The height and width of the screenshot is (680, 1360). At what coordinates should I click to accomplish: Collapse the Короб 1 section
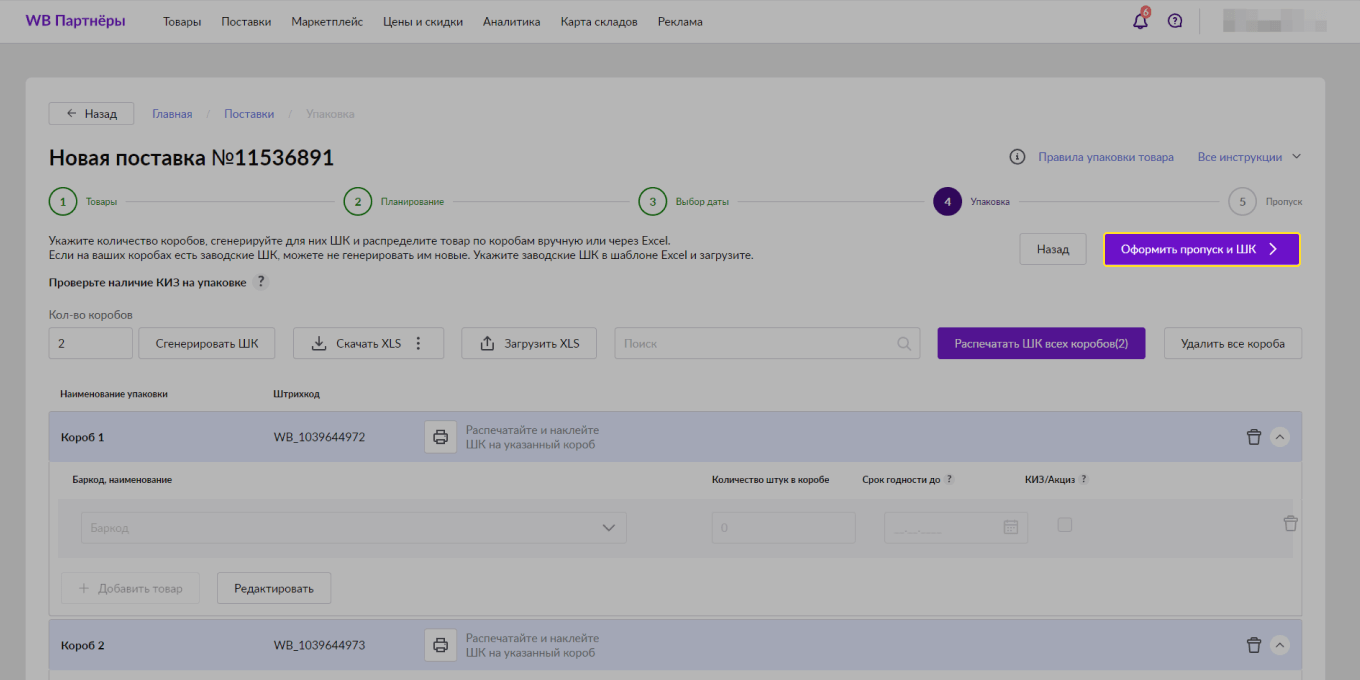[1280, 437]
